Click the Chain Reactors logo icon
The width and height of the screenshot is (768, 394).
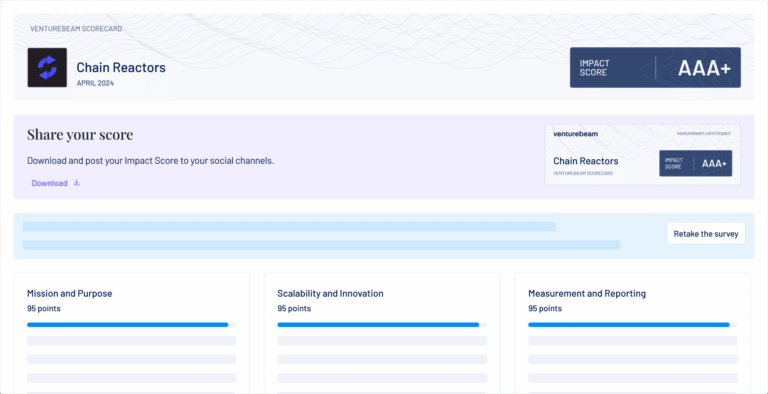(47, 68)
